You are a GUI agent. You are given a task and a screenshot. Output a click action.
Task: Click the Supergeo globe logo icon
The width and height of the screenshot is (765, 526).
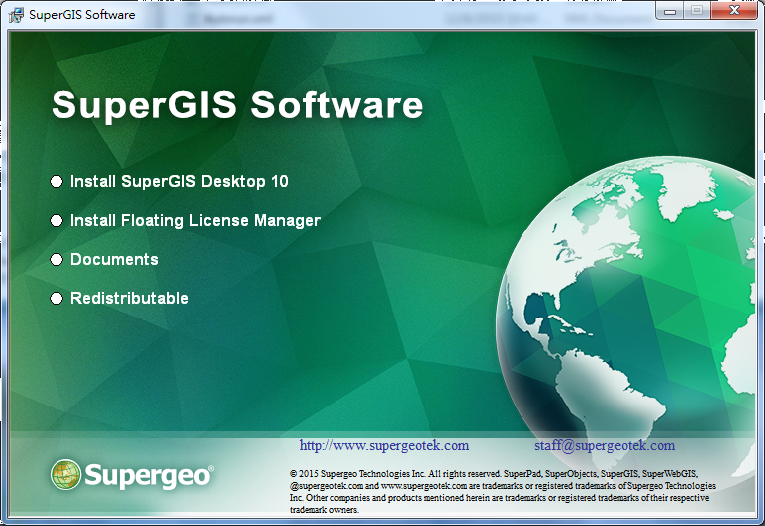66,474
